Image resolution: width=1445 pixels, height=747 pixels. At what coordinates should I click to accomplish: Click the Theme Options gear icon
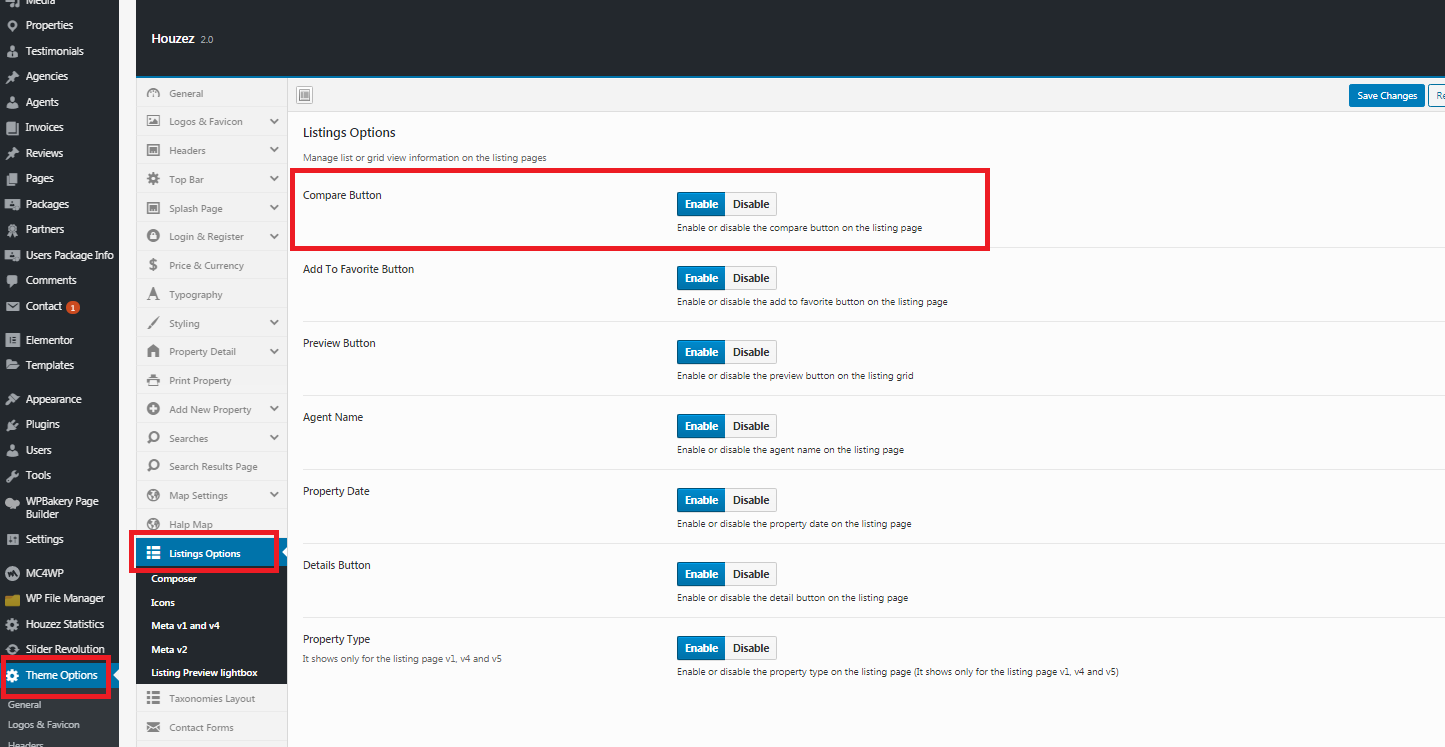[x=12, y=676]
